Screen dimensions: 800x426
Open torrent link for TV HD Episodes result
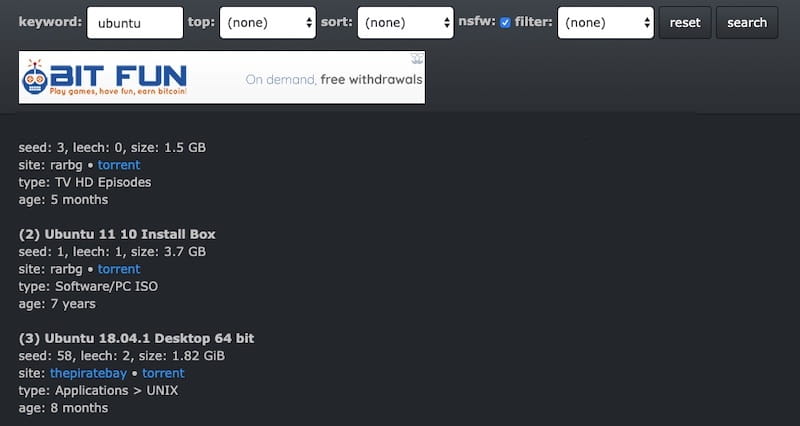pyautogui.click(x=119, y=165)
